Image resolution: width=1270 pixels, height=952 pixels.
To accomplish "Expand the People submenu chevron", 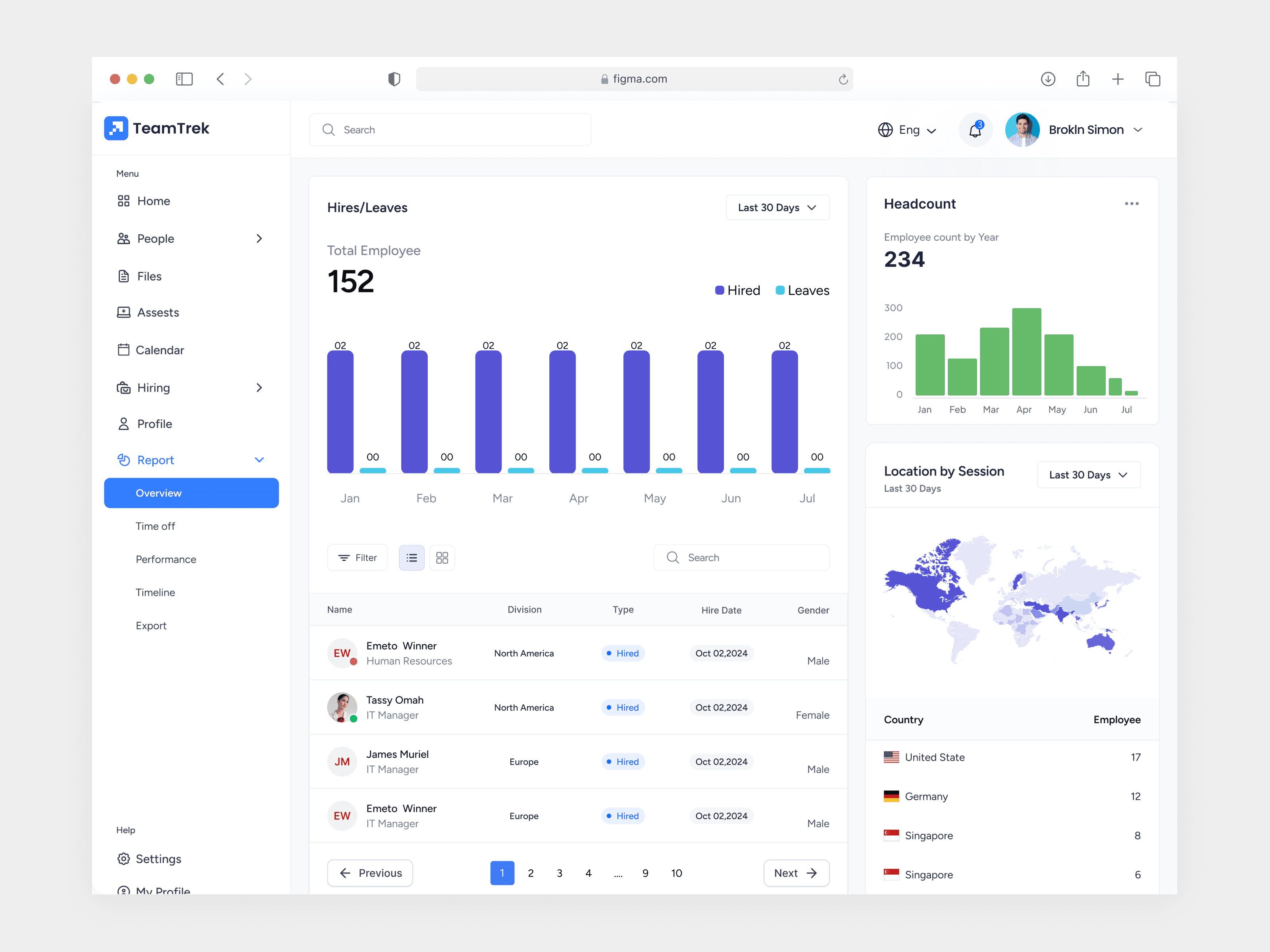I will point(259,238).
